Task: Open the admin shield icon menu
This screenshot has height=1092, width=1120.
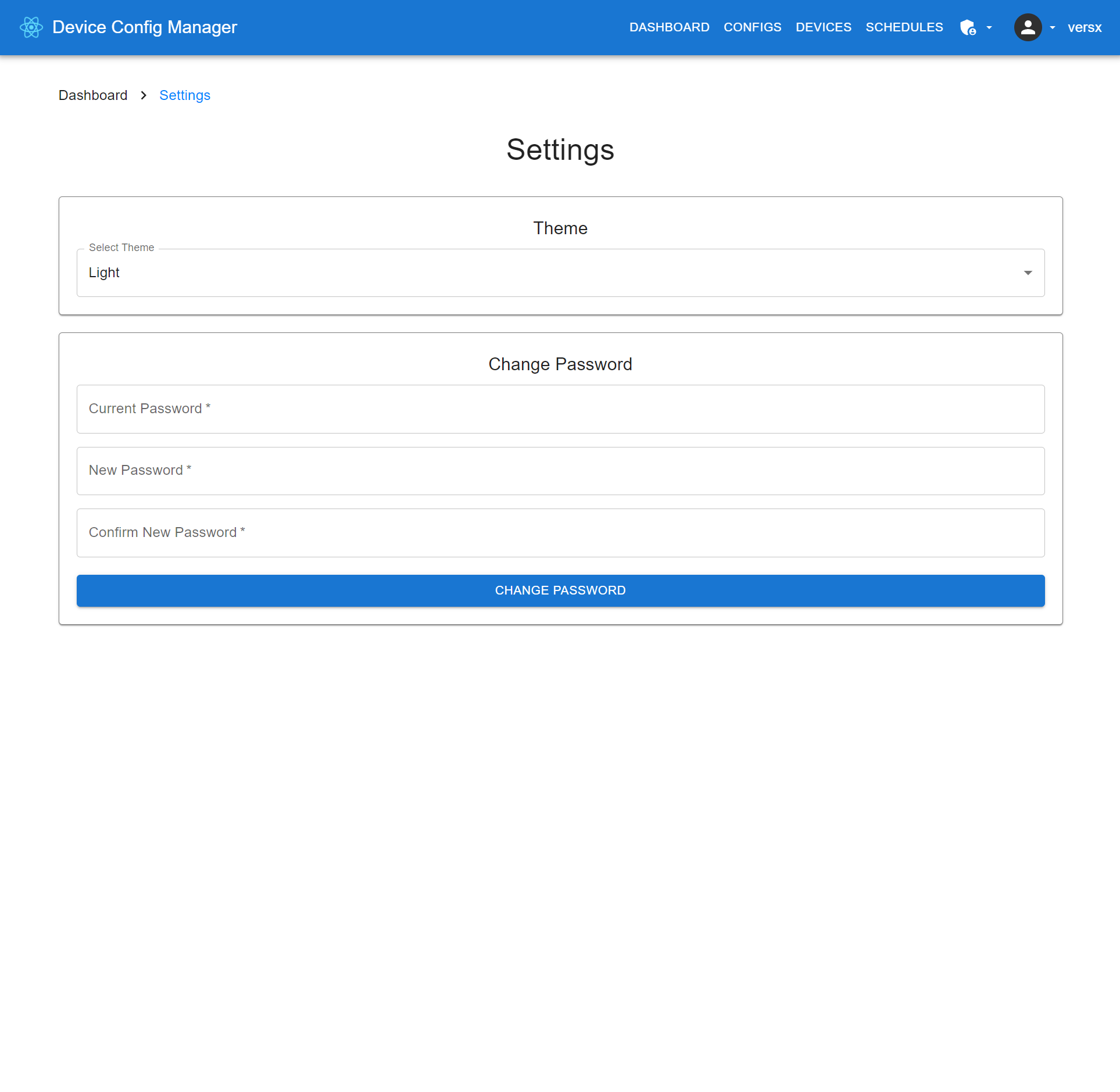Action: [x=968, y=27]
